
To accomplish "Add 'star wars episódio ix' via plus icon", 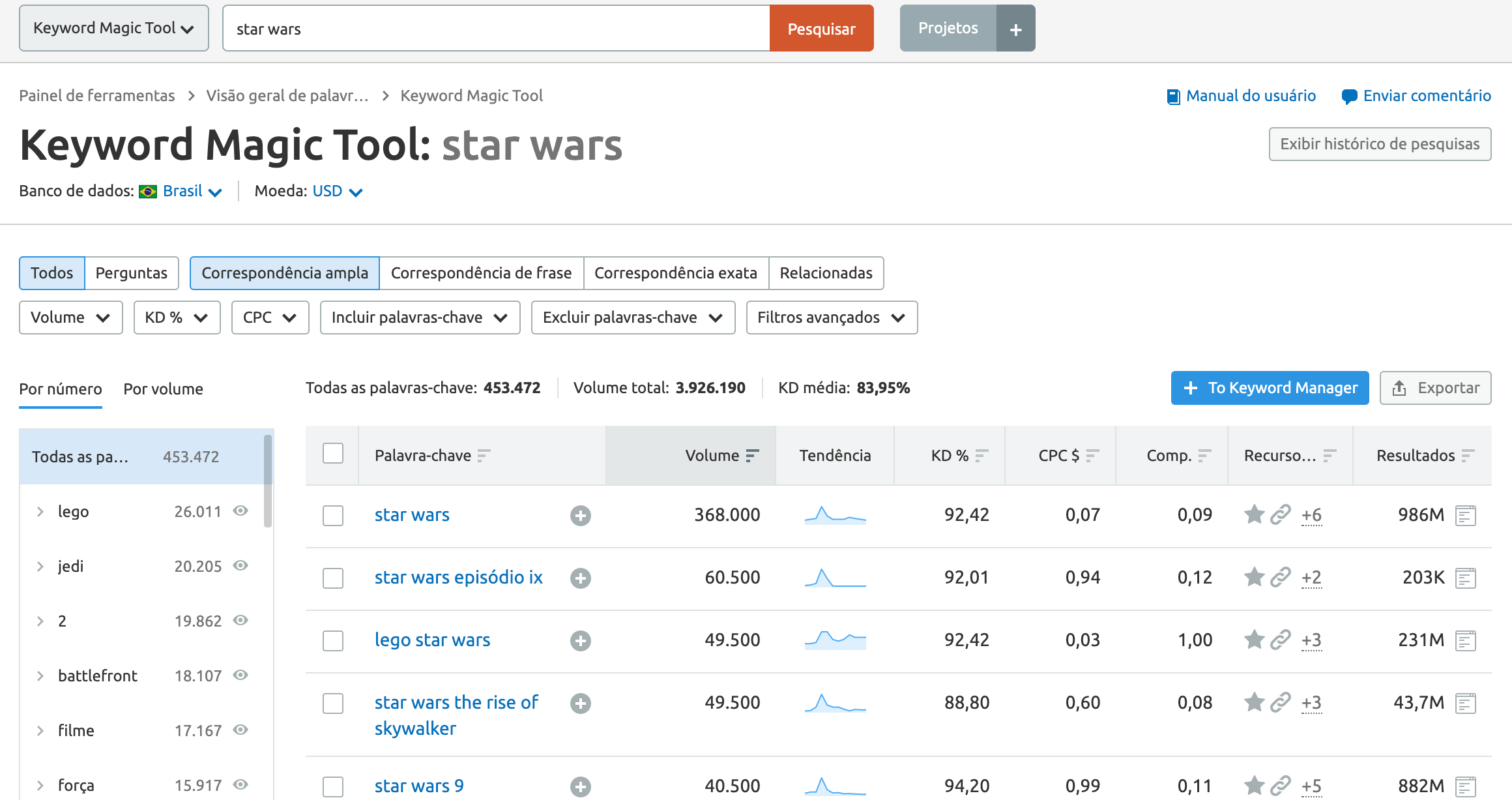I will pyautogui.click(x=580, y=578).
